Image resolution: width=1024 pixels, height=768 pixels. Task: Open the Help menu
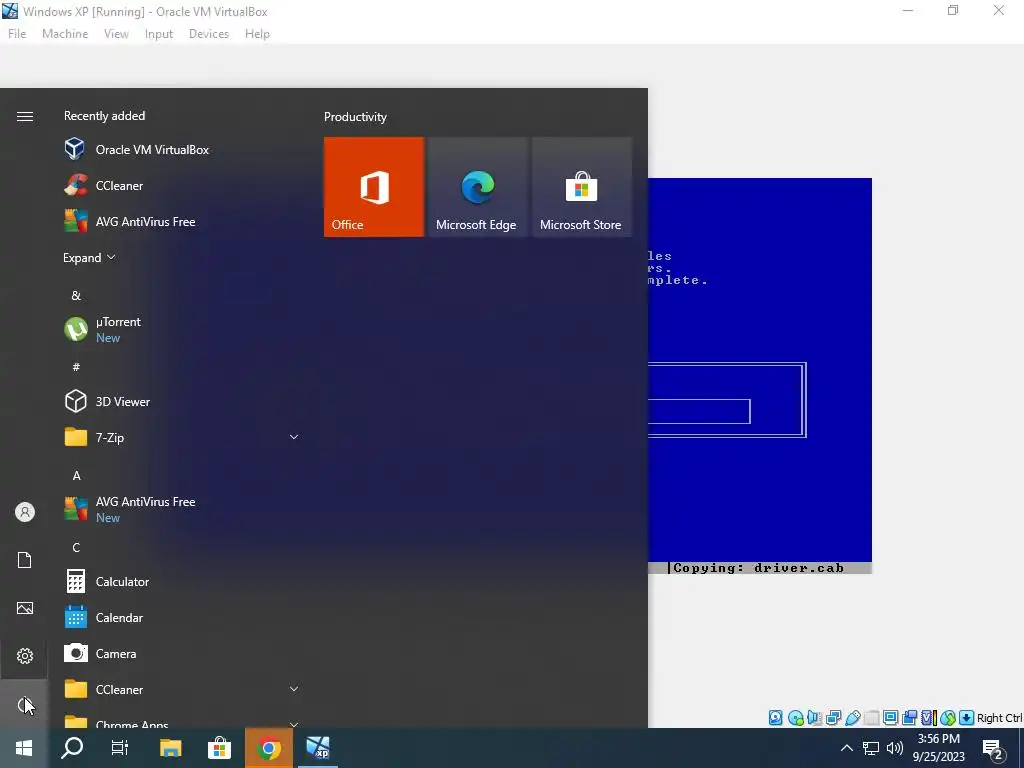point(257,34)
